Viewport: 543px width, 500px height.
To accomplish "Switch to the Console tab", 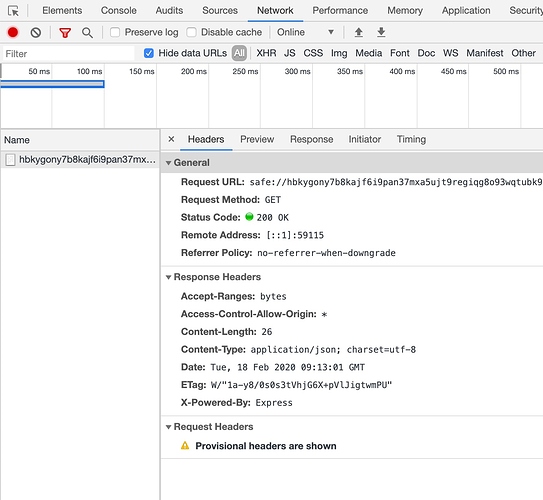I will click(118, 11).
